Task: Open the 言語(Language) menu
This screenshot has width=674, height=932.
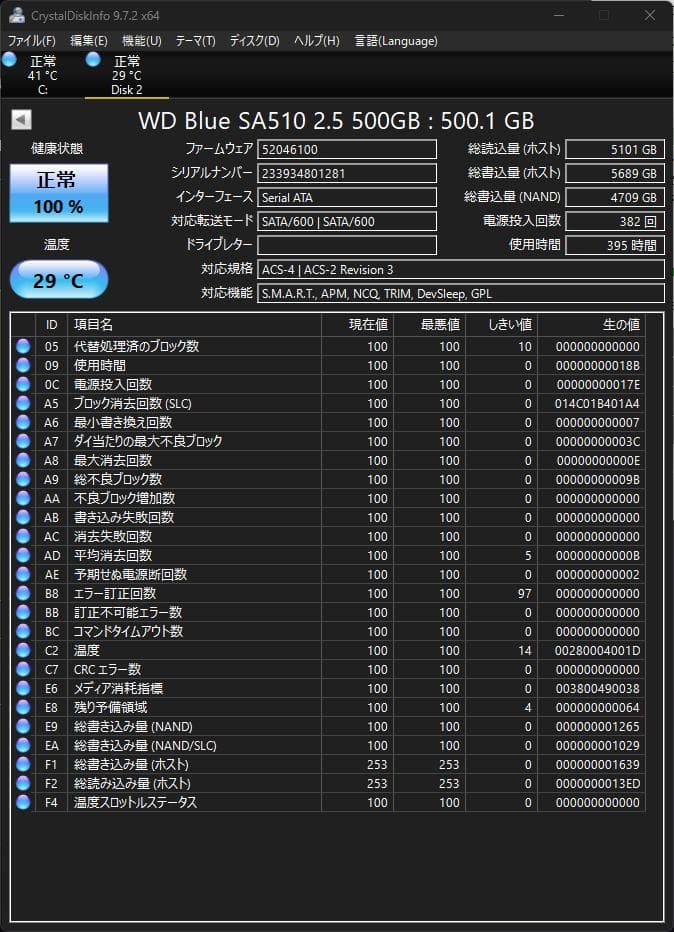Action: coord(396,41)
